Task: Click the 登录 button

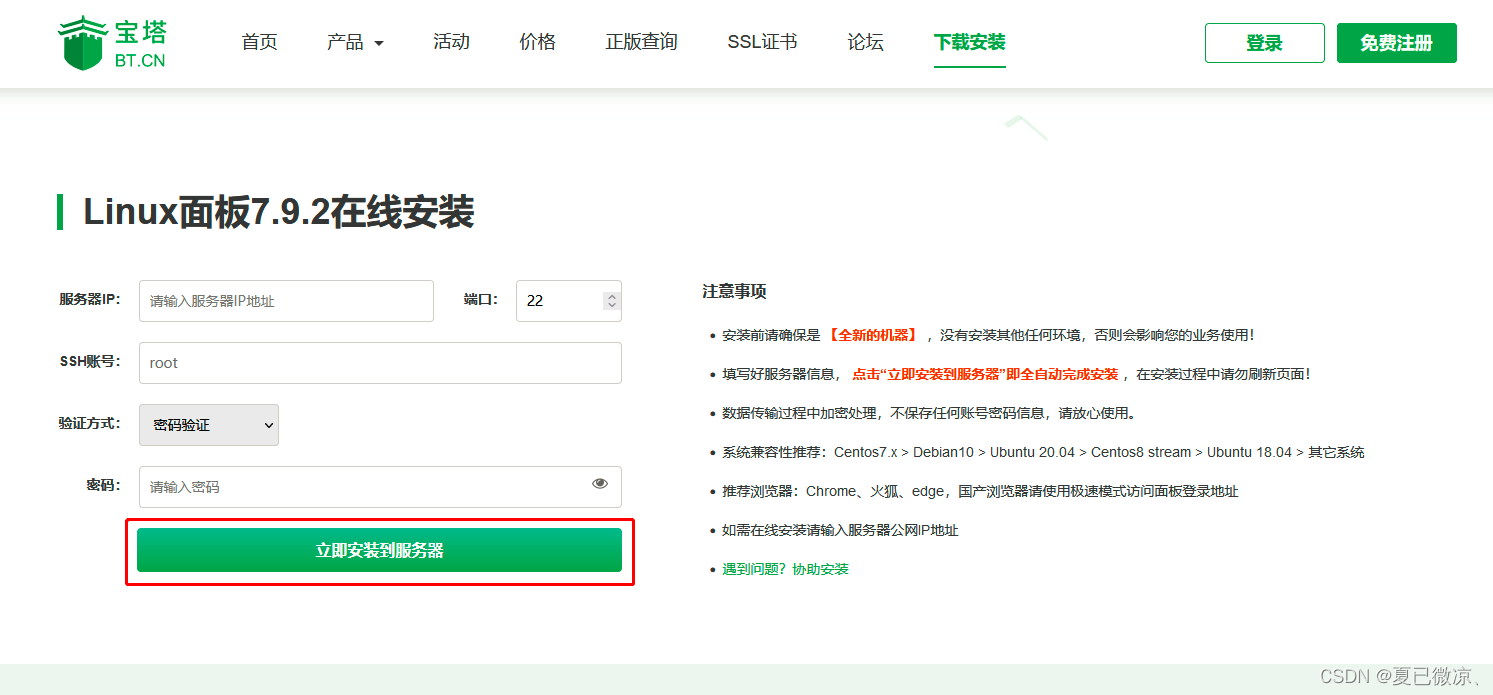Action: tap(1264, 43)
